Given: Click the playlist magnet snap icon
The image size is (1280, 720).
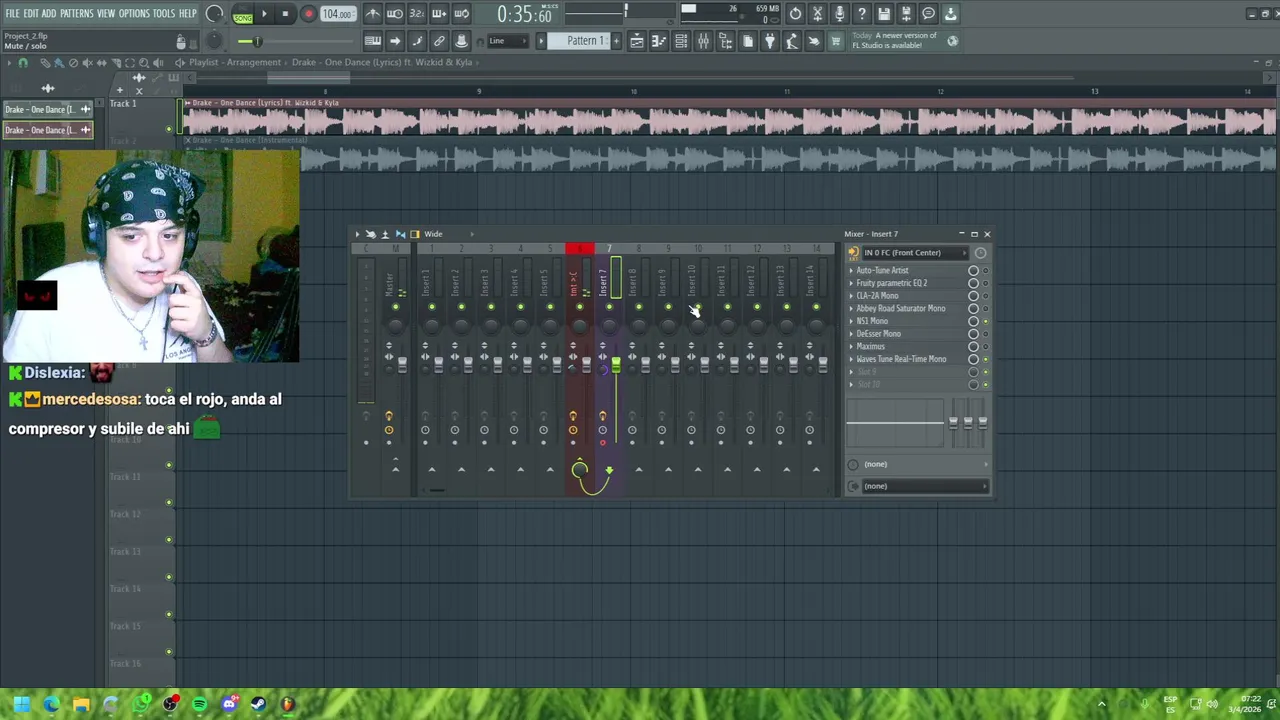Looking at the screenshot, I should (x=23, y=63).
